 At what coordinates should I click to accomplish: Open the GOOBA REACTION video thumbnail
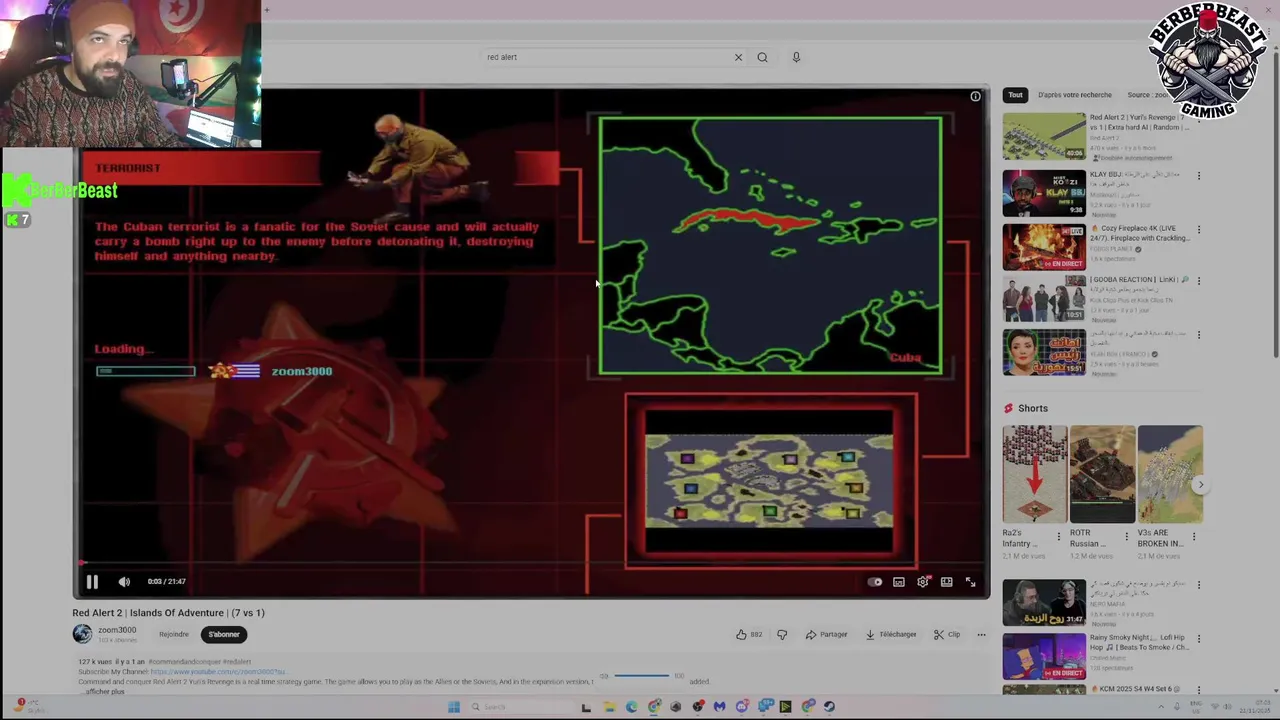coord(1044,298)
